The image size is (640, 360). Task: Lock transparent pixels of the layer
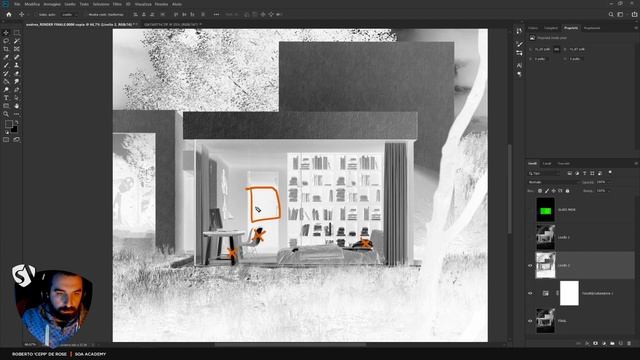540,191
